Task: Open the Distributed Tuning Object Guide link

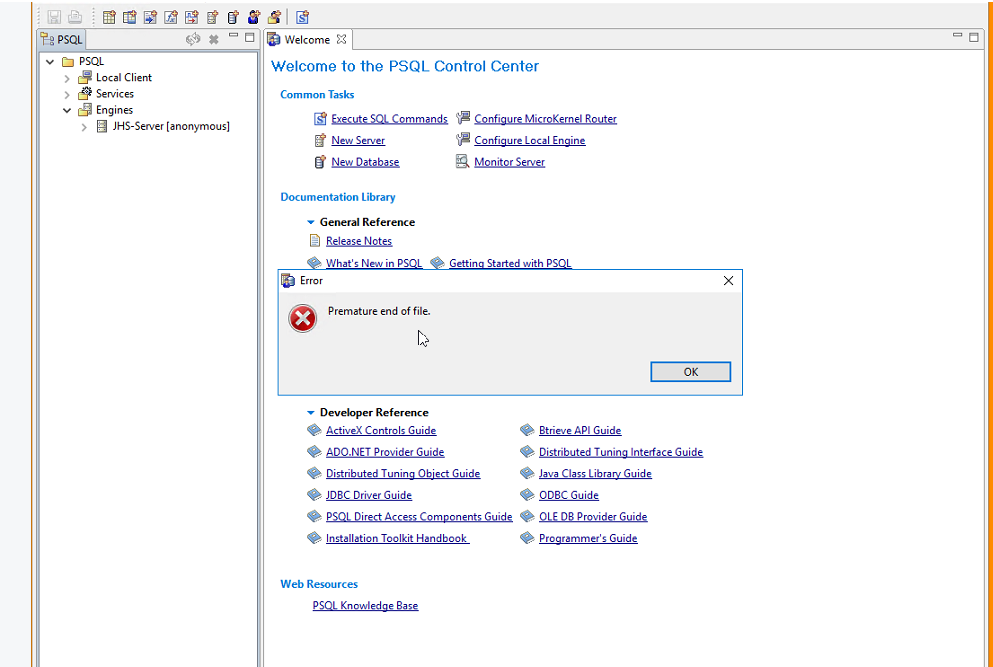Action: pos(403,473)
